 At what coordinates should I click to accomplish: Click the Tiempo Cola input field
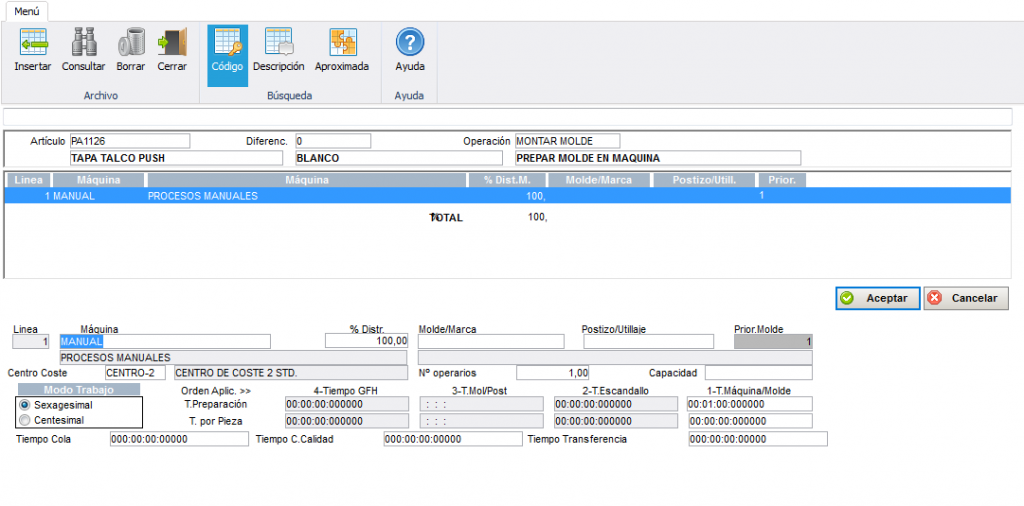[x=178, y=439]
